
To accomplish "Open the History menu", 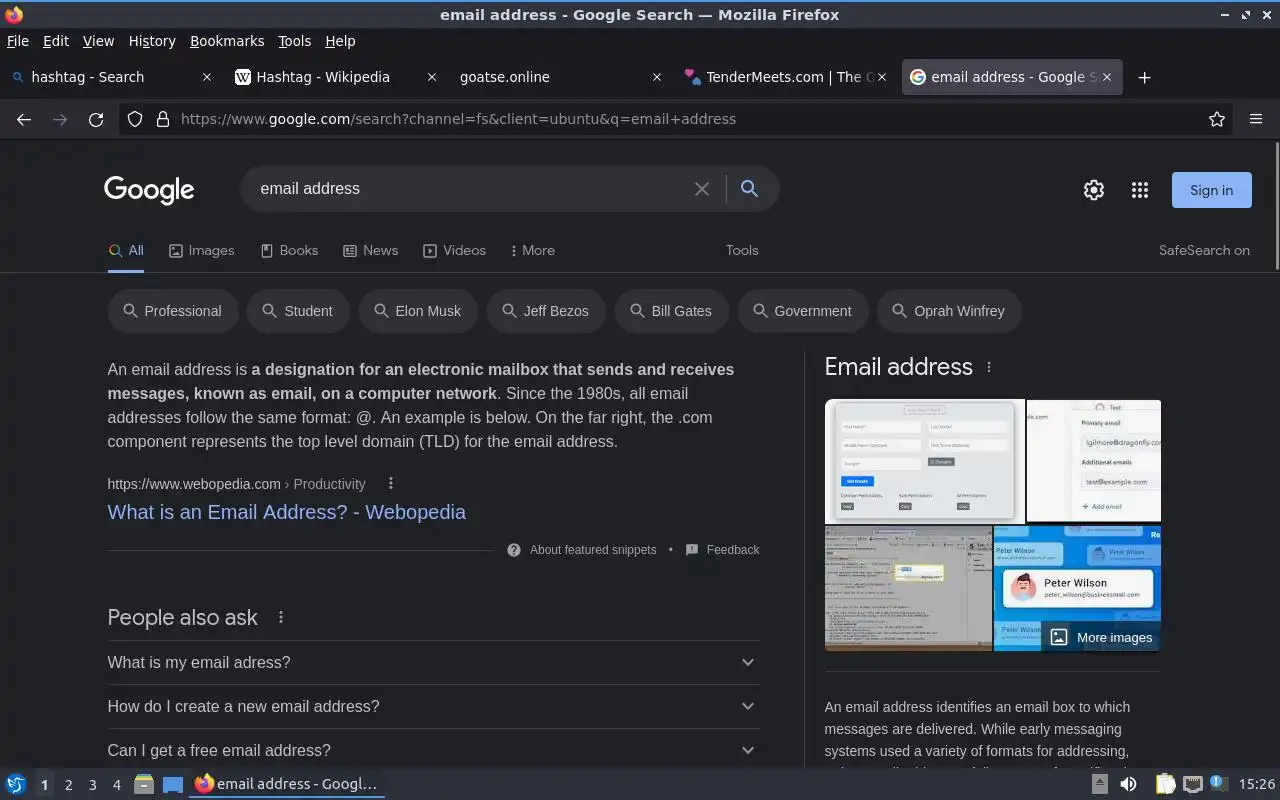I will pos(152,41).
